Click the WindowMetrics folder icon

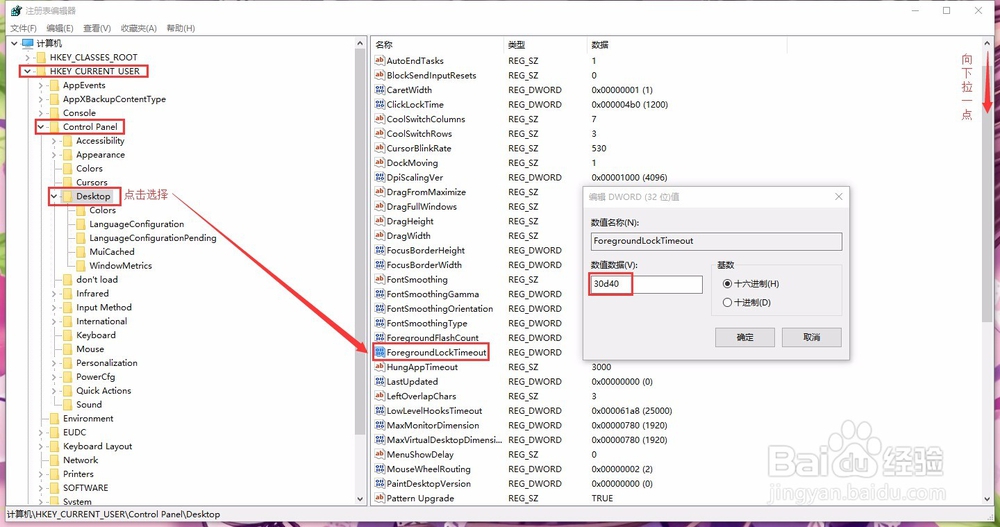coord(80,266)
